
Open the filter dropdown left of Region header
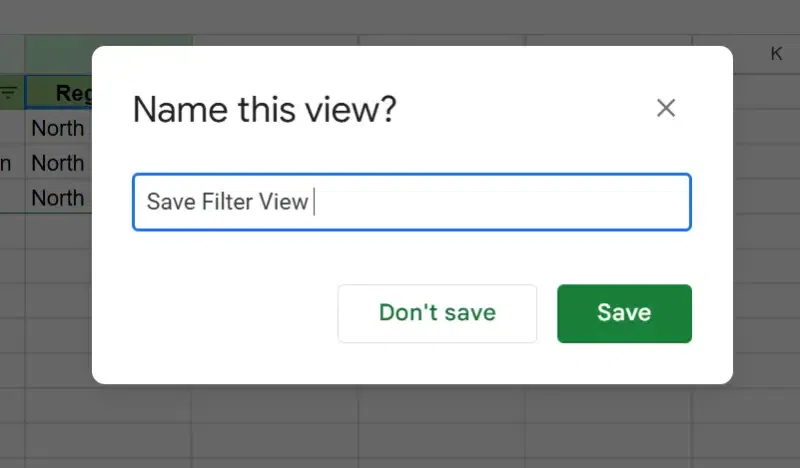tap(9, 93)
